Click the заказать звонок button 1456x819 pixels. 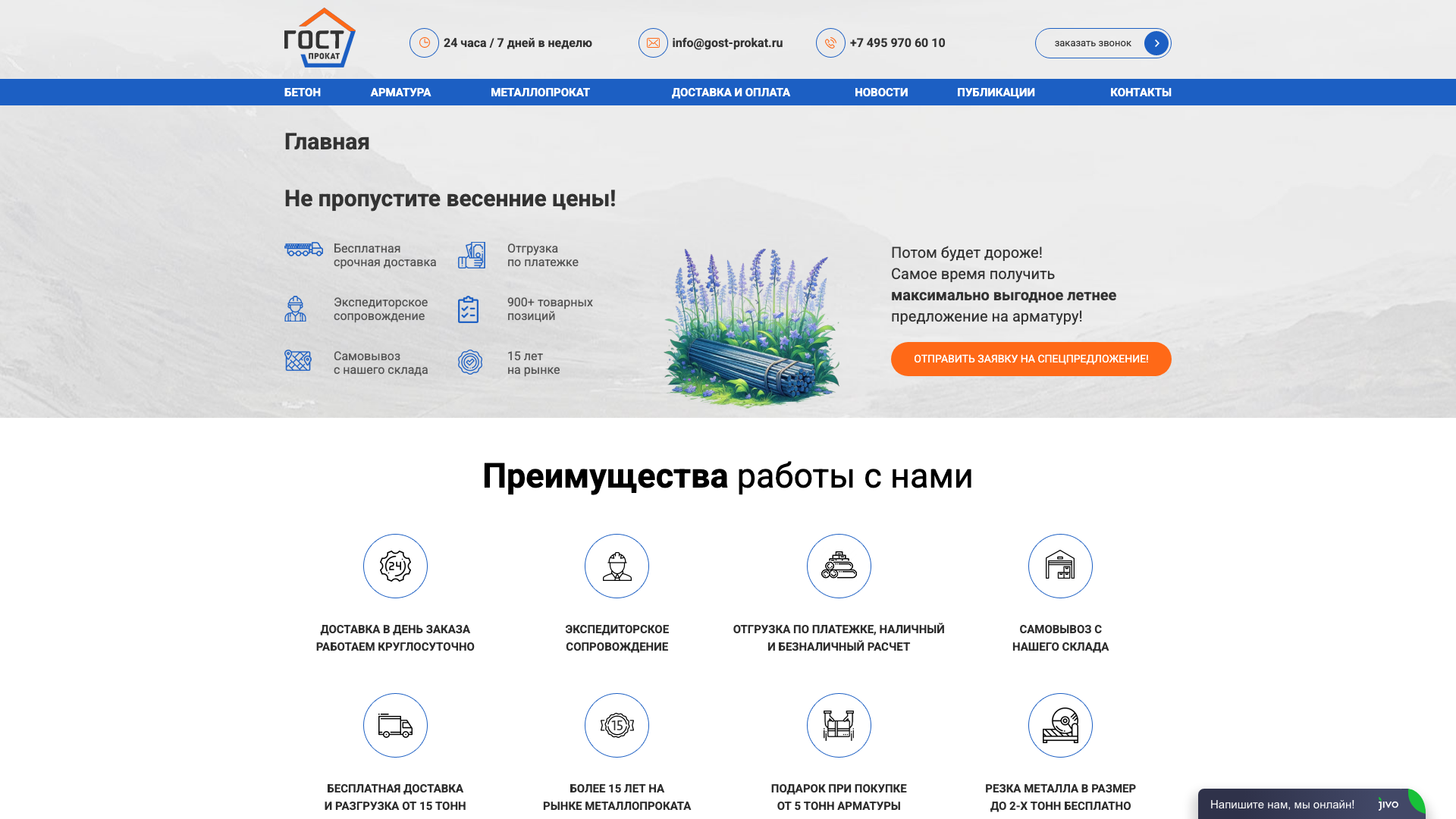point(1103,43)
